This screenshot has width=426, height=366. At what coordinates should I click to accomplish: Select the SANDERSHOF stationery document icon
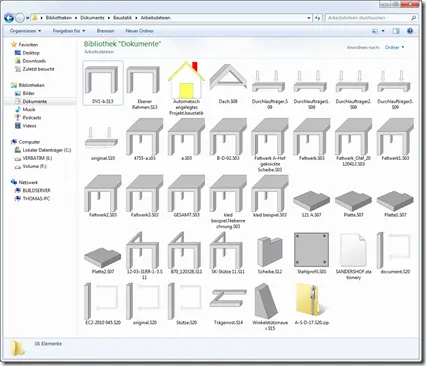click(x=353, y=250)
